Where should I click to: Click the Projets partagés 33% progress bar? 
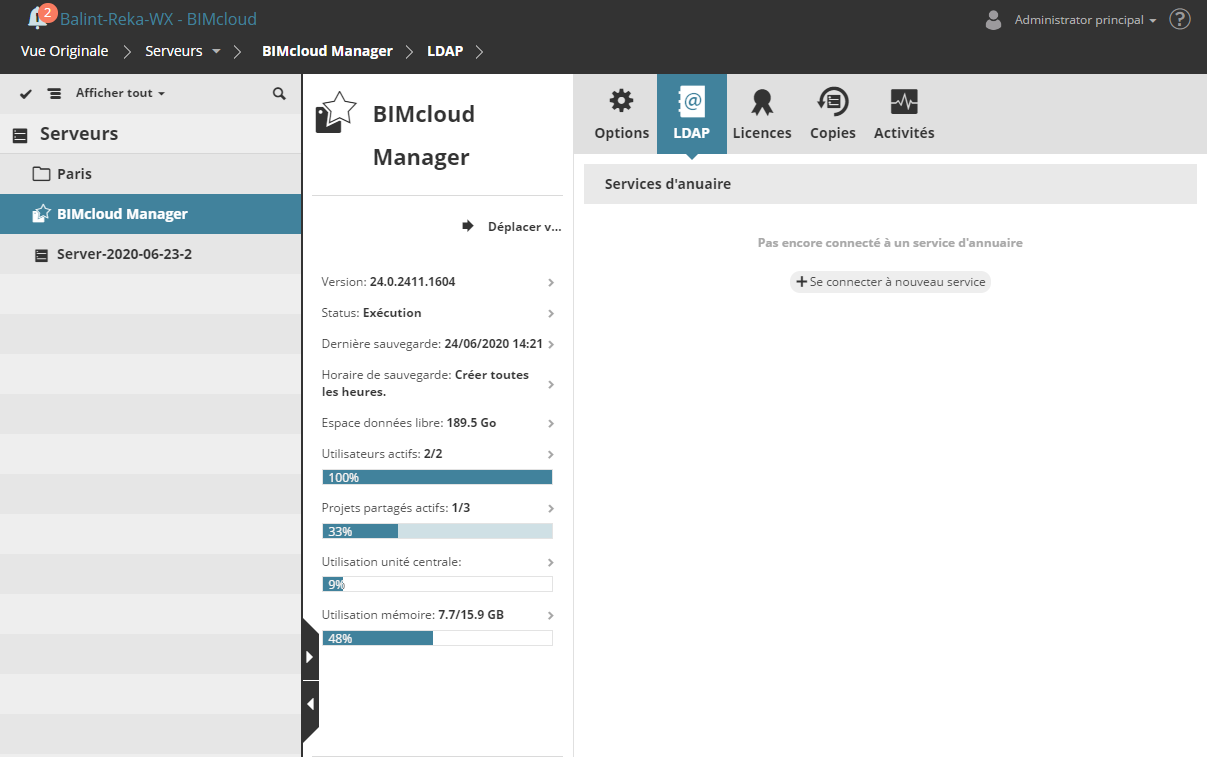tap(437, 531)
